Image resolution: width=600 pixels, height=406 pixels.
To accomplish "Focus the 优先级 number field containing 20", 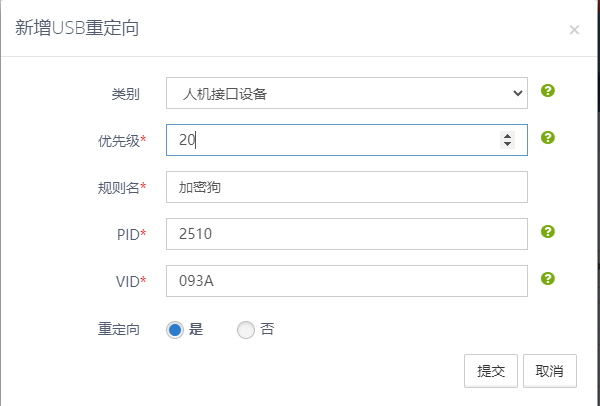I will tap(330, 141).
